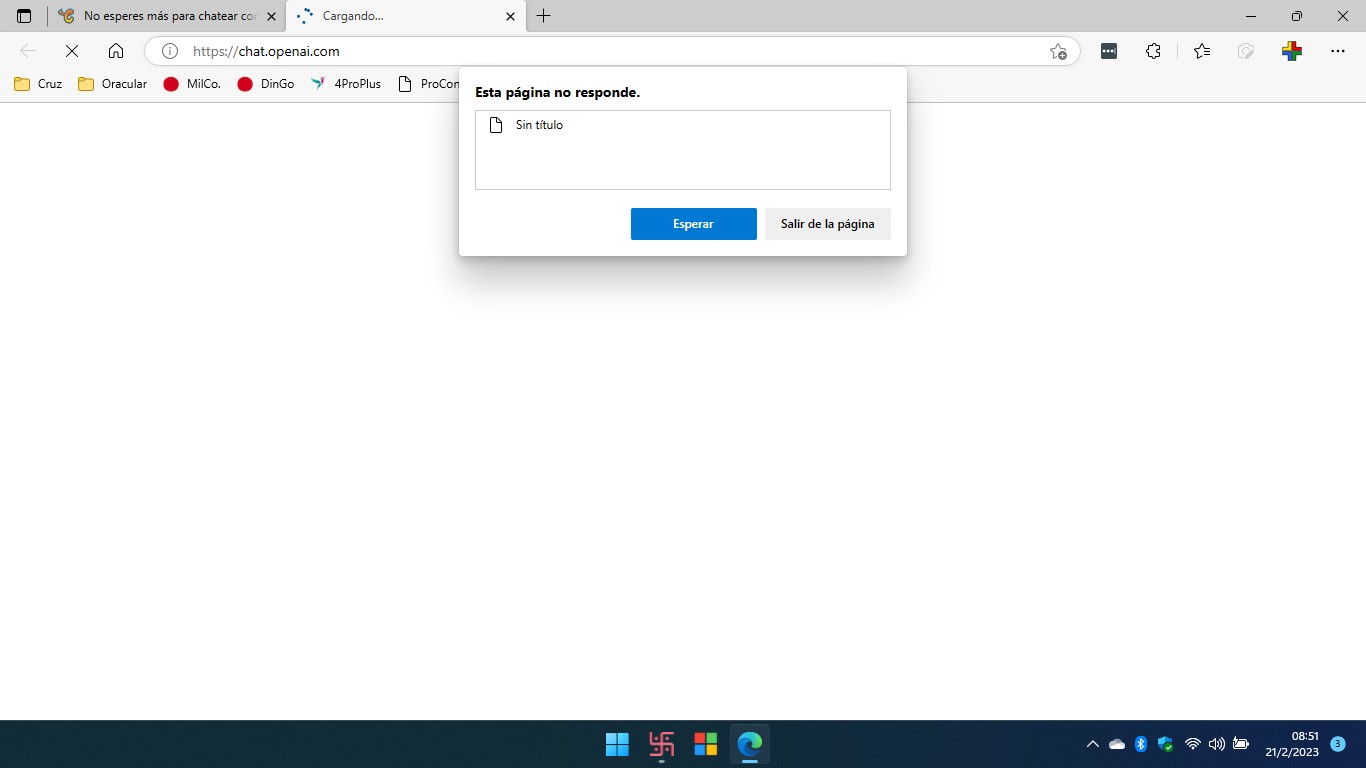Open the tab actions menu icon

pyautogui.click(x=24, y=16)
